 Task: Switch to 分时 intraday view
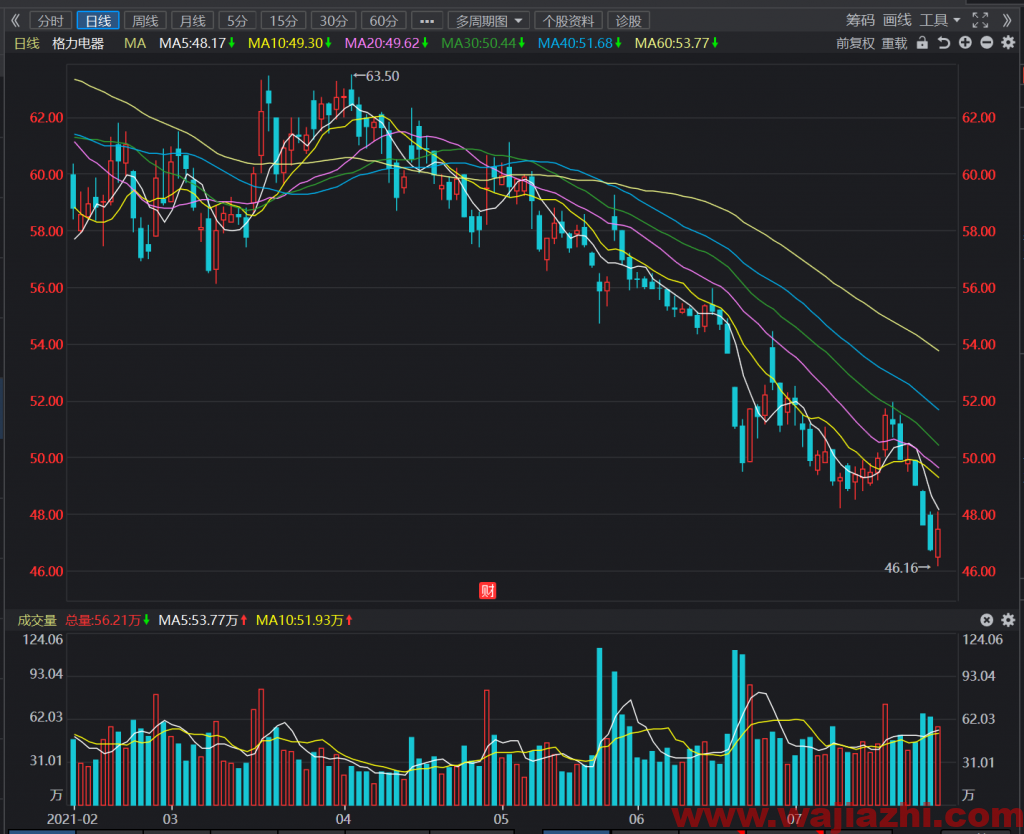(x=51, y=21)
